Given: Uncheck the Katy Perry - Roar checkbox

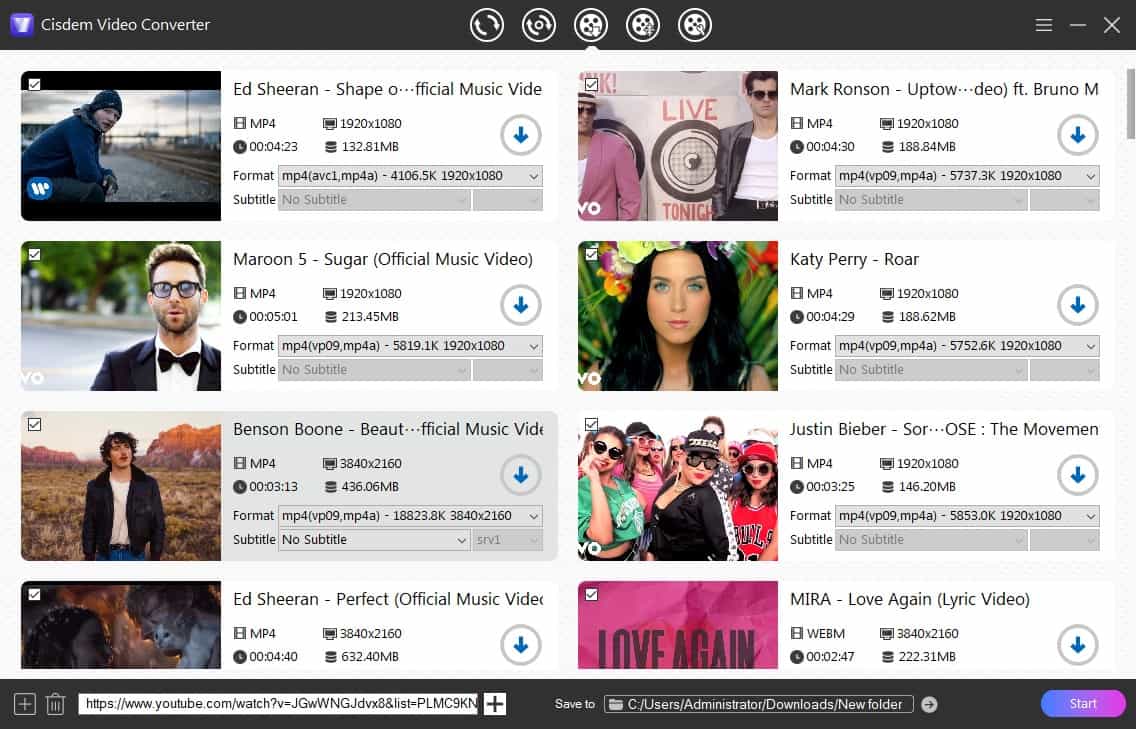Looking at the screenshot, I should [x=591, y=254].
